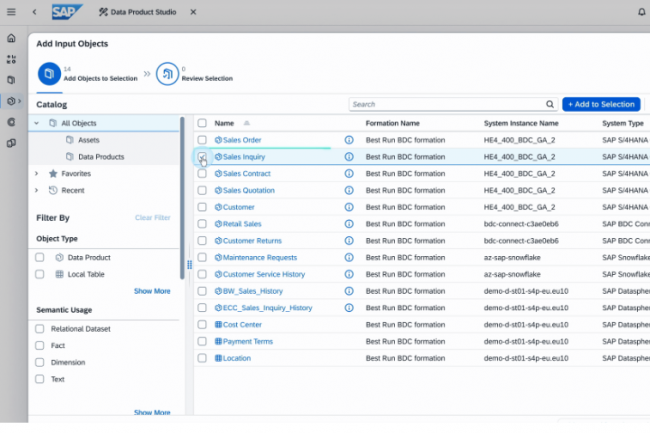Open the notifications bell

pos(641,12)
